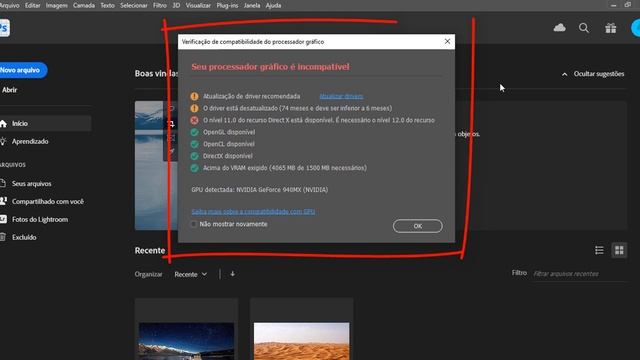Screen dimensions: 640x360
Task: Click the Abrir button
Action: pos(9,90)
